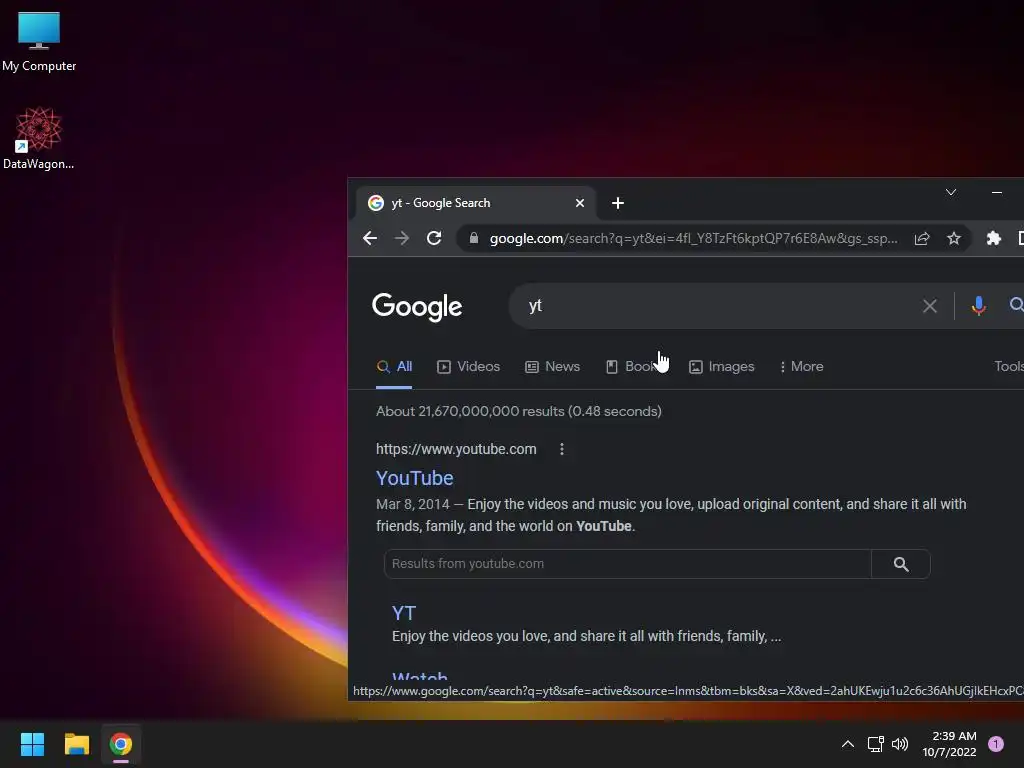This screenshot has height=768, width=1024.
Task: Expand the More search filters
Action: pyautogui.click(x=801, y=366)
